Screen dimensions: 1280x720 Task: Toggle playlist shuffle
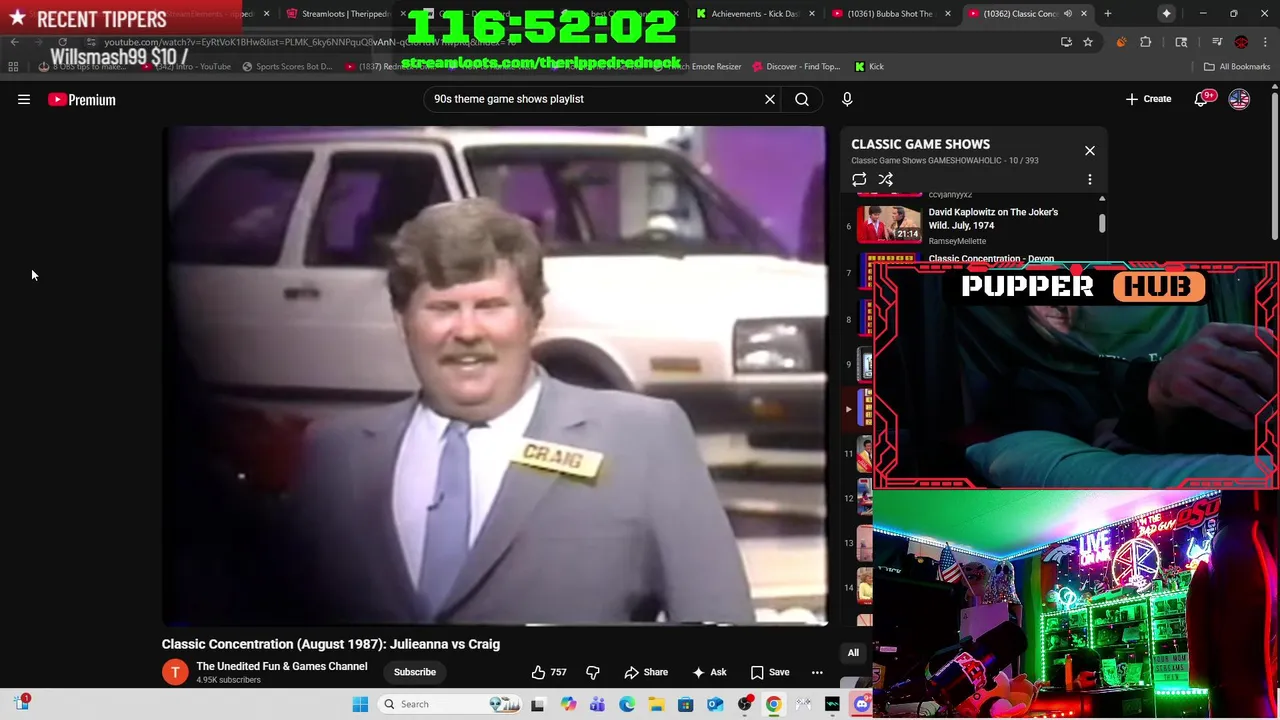(x=886, y=180)
